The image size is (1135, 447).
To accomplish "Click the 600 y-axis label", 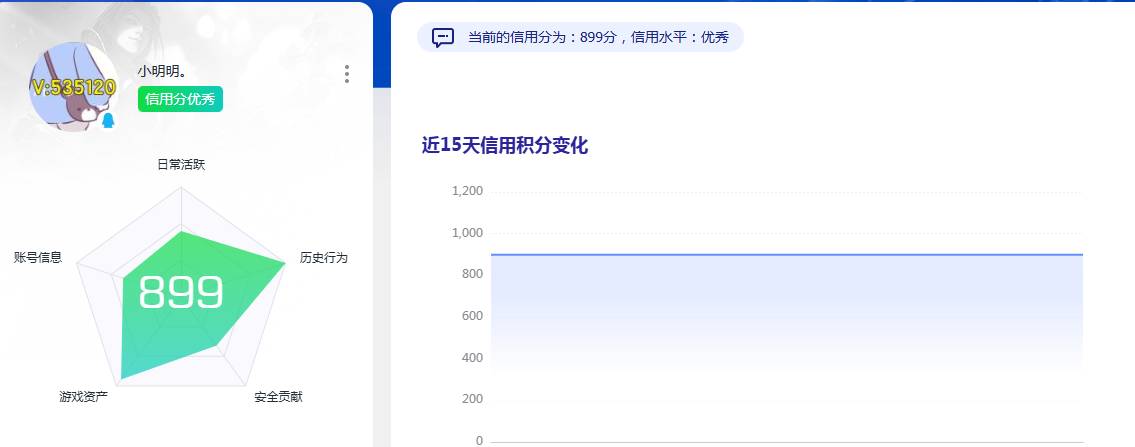I will (x=472, y=316).
